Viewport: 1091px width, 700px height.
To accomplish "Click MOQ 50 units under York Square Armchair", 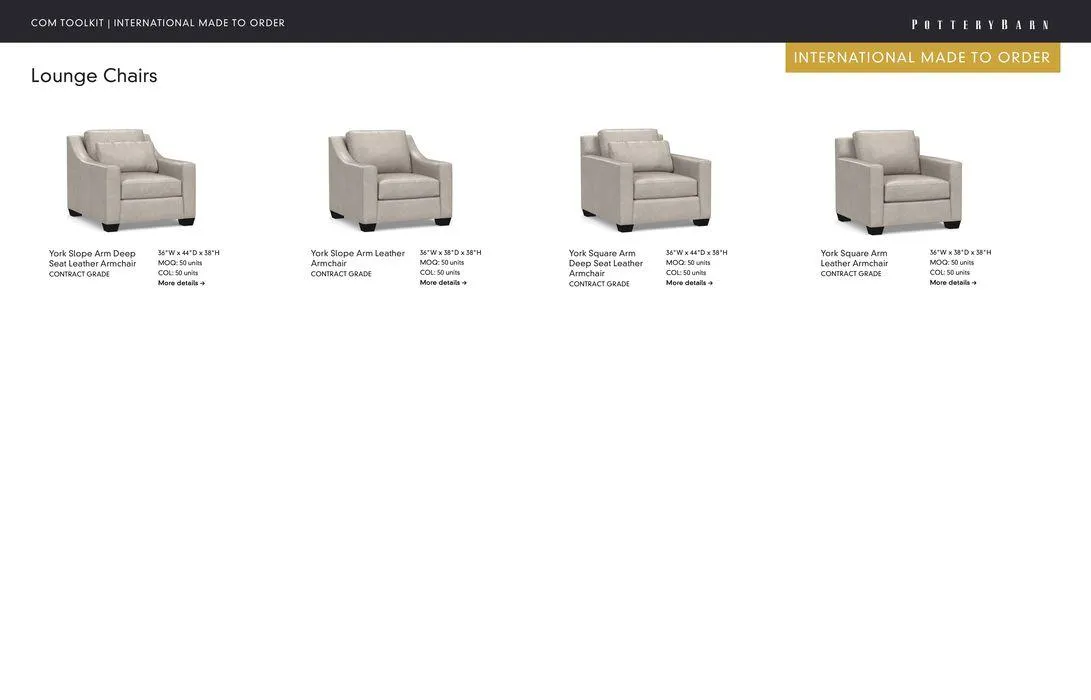I will [951, 263].
